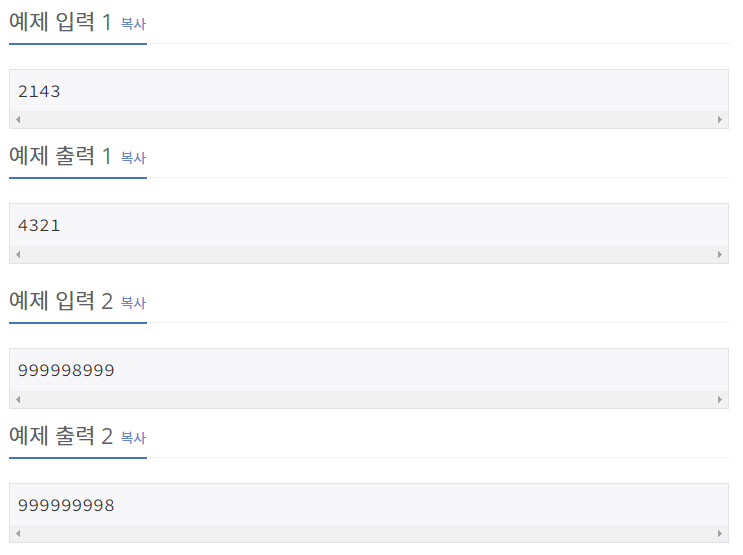
Task: Copy example input 1 via 복사 link
Action: [x=133, y=24]
